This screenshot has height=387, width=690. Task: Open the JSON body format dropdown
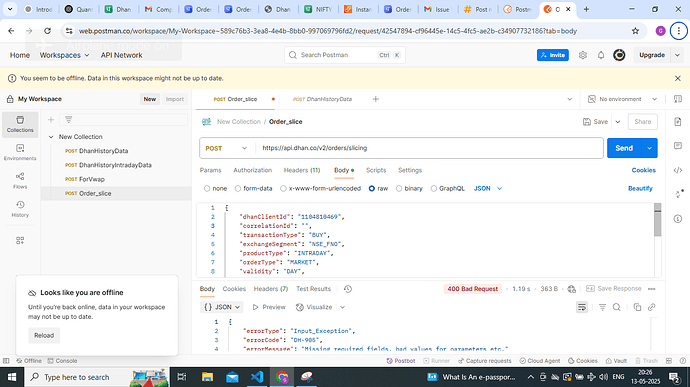tap(488, 188)
